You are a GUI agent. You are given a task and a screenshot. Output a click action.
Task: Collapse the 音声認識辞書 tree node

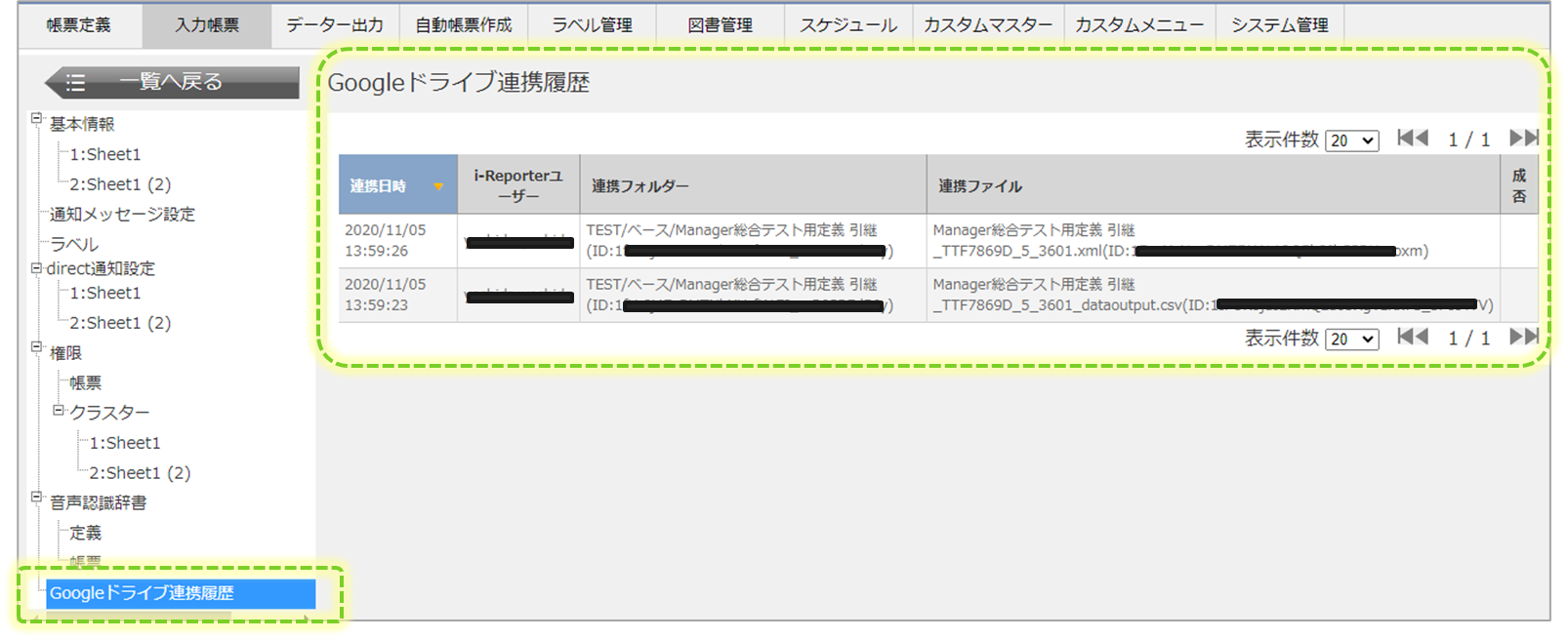(x=36, y=498)
